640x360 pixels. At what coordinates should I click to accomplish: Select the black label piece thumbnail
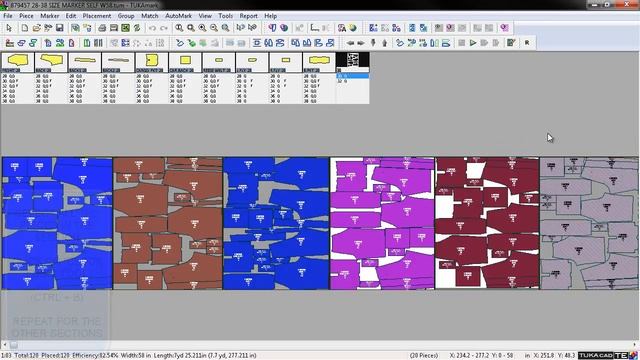click(x=353, y=62)
